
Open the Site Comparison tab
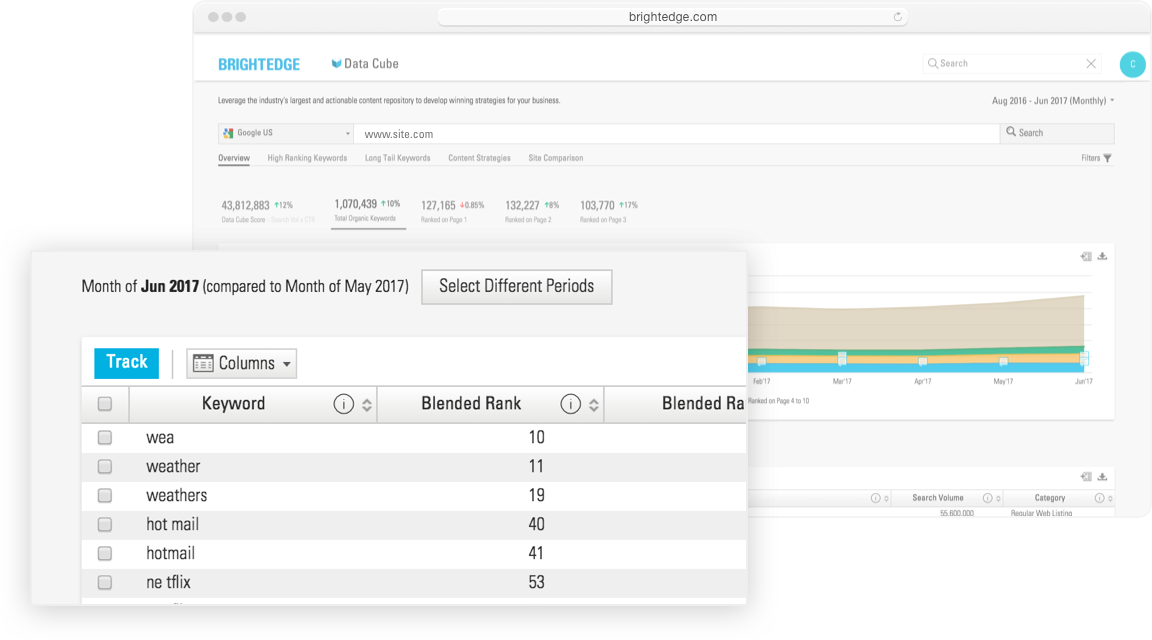(555, 158)
